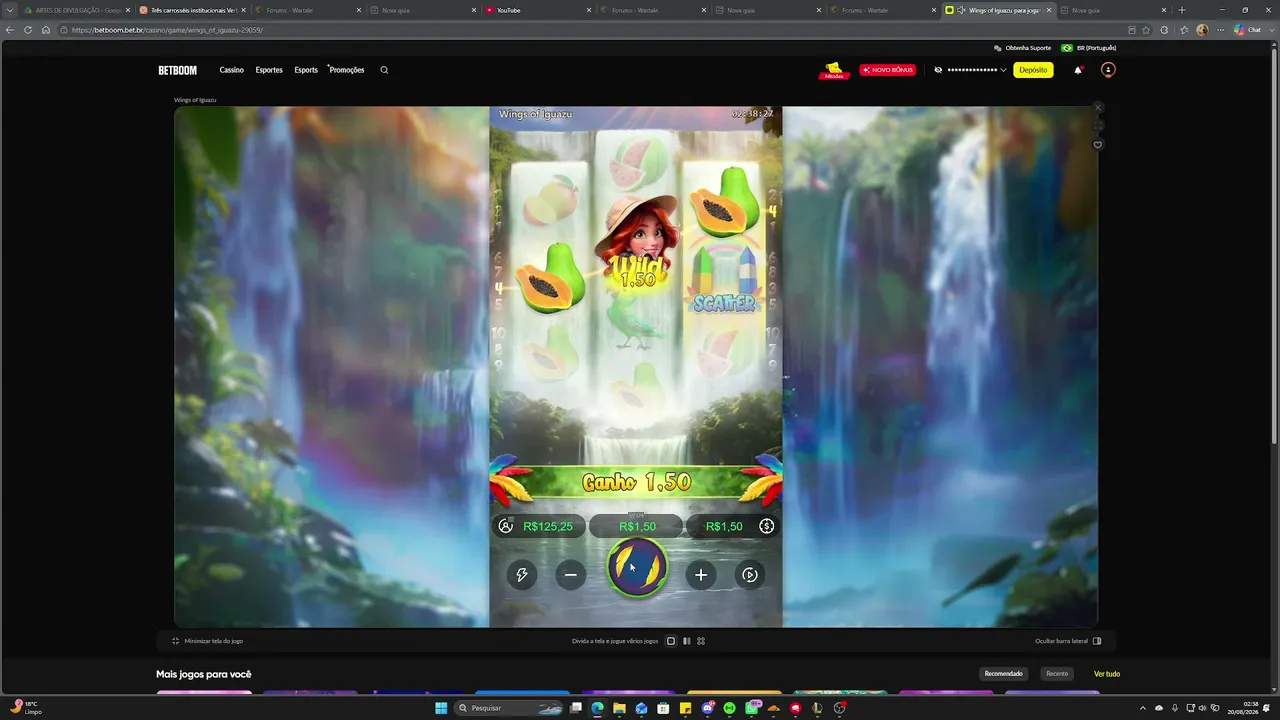Bookmark this page star icon
Image resolution: width=1280 pixels, height=720 pixels.
[1146, 30]
